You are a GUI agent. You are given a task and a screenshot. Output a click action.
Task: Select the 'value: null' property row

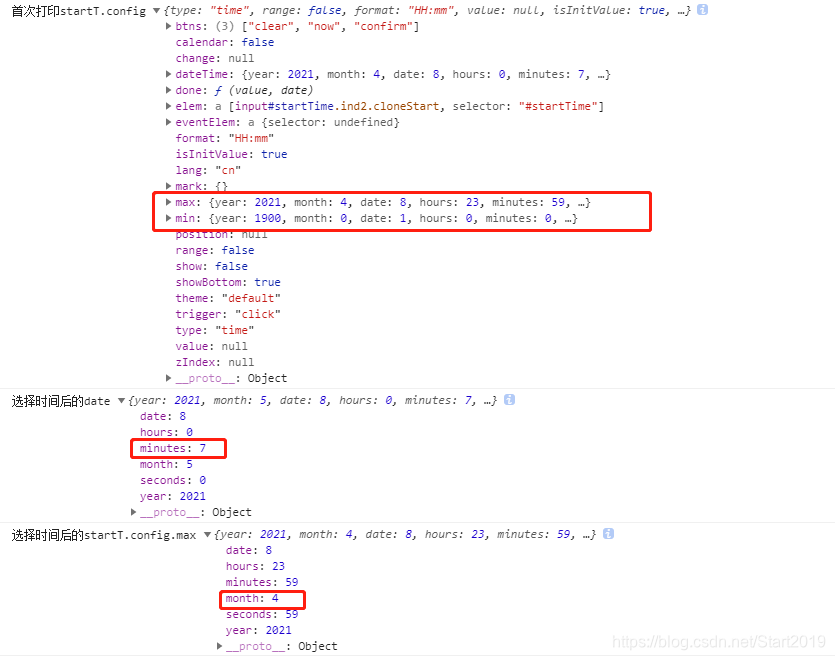click(x=211, y=346)
